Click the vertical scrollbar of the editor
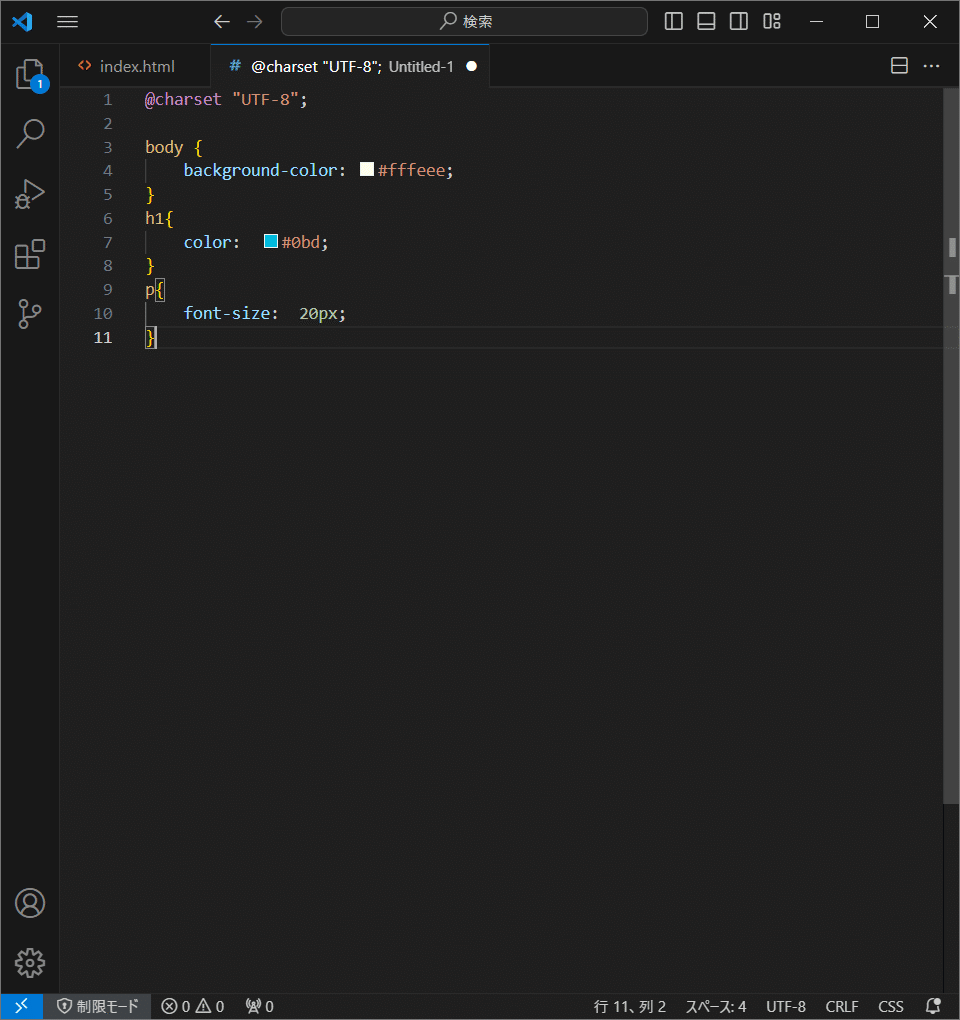 click(x=952, y=446)
